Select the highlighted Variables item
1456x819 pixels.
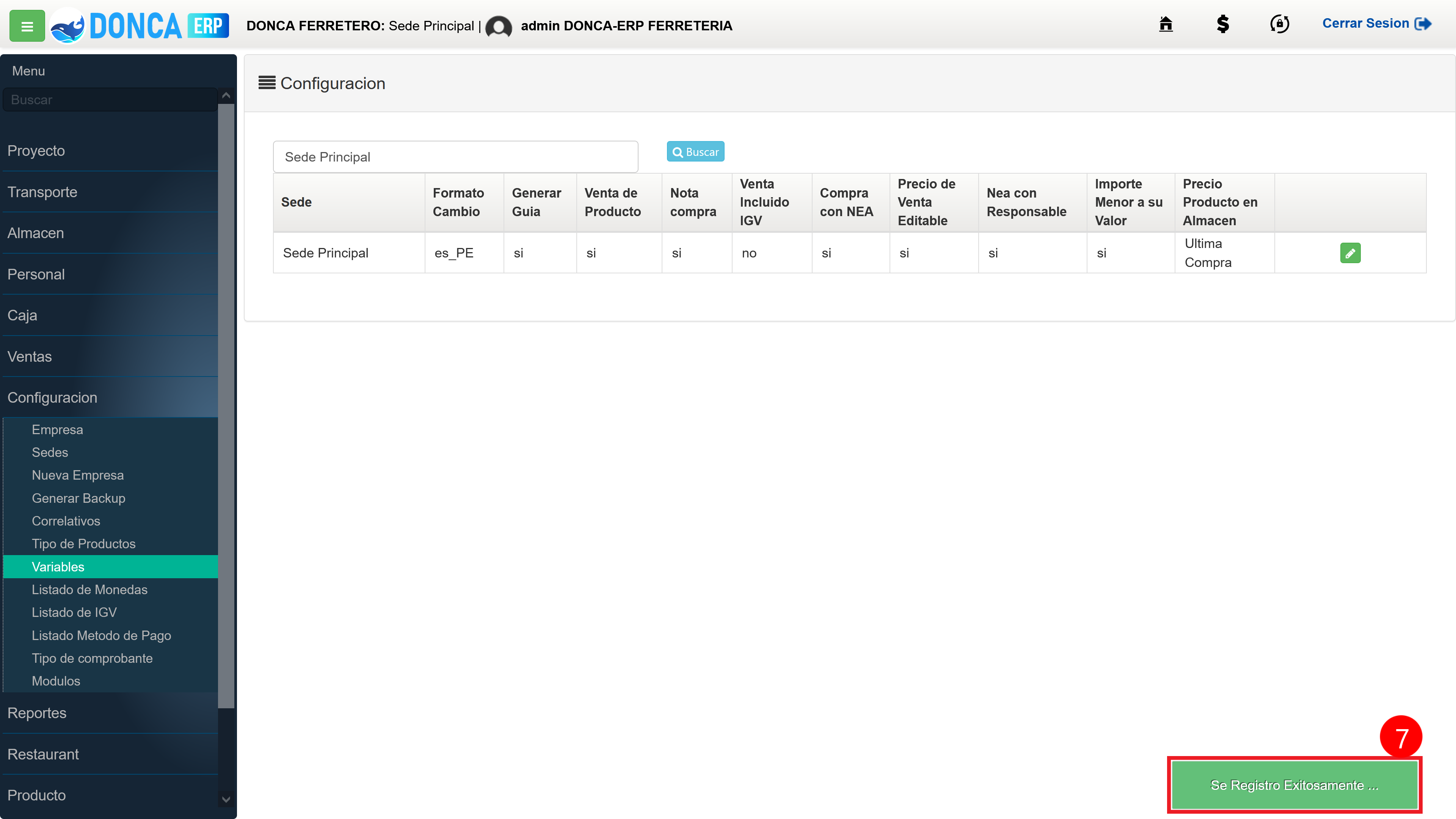click(110, 567)
